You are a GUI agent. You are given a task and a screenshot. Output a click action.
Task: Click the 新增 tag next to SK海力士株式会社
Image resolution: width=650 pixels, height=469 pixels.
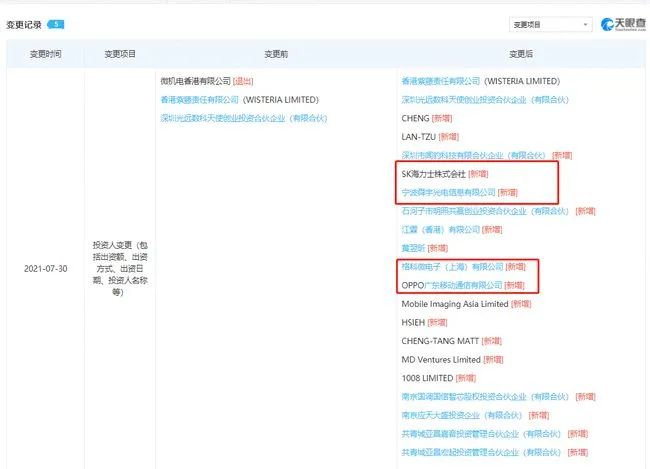tap(478, 174)
